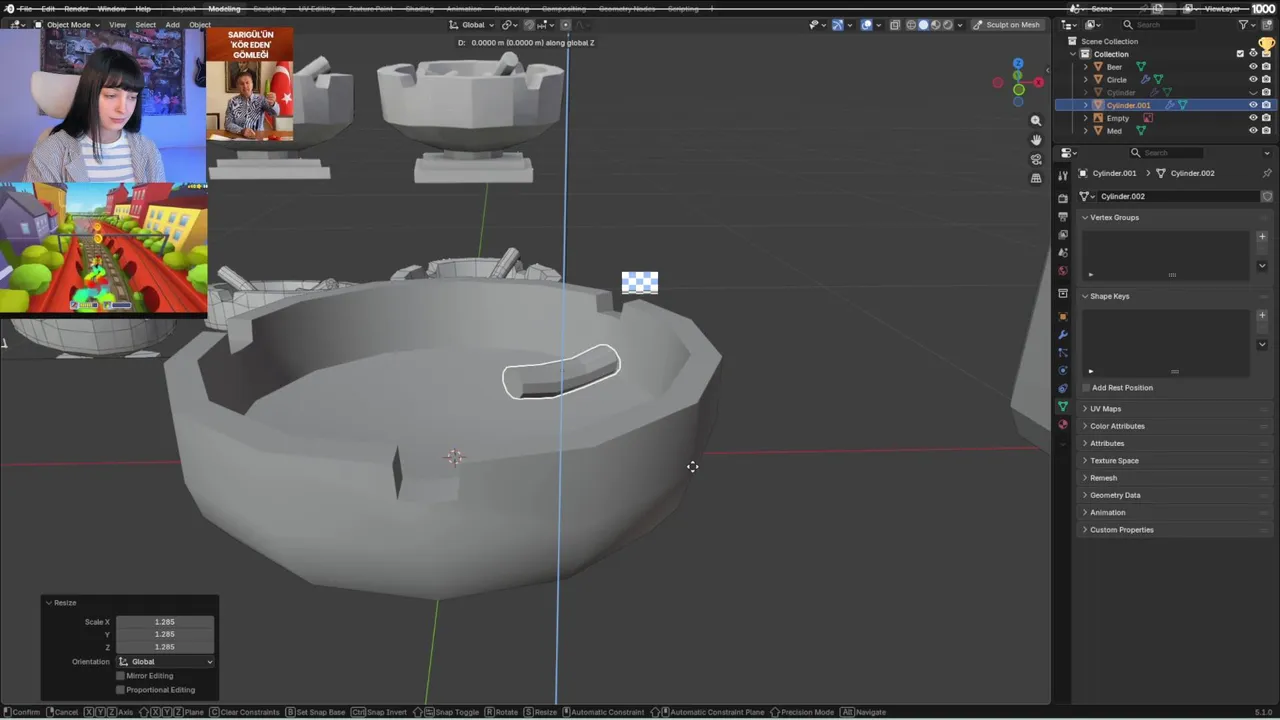
Task: Select solid viewport shading mode
Action: click(923, 24)
